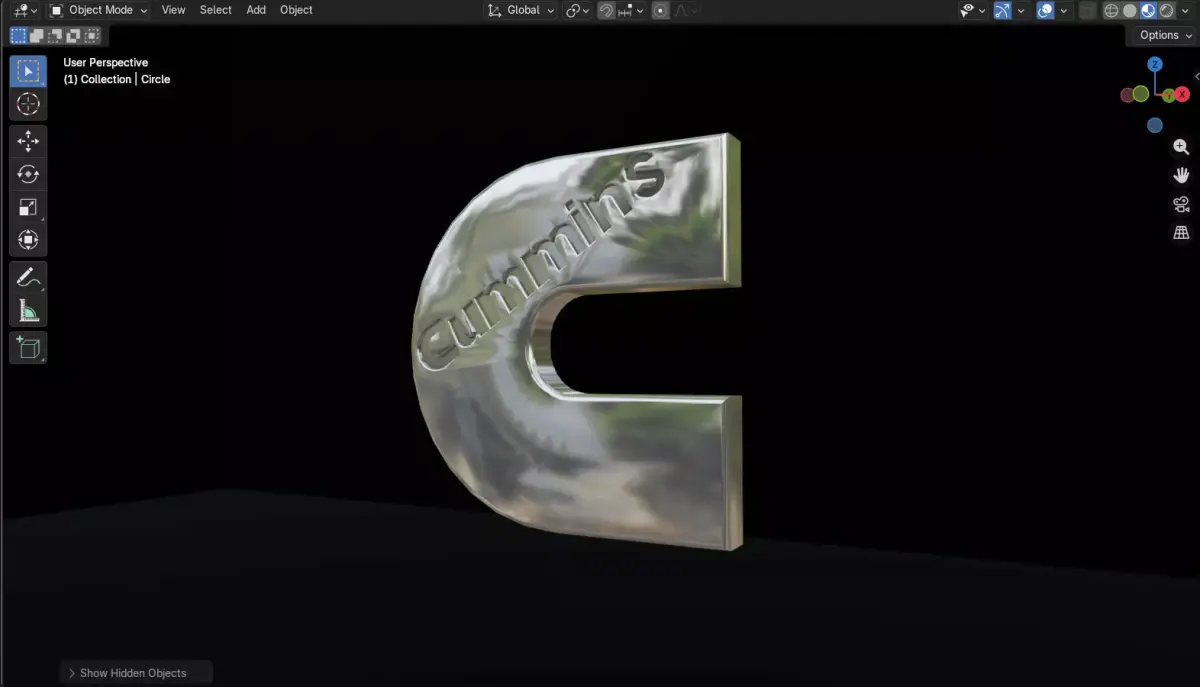Open the Add menu
Viewport: 1200px width, 687px height.
pos(255,10)
